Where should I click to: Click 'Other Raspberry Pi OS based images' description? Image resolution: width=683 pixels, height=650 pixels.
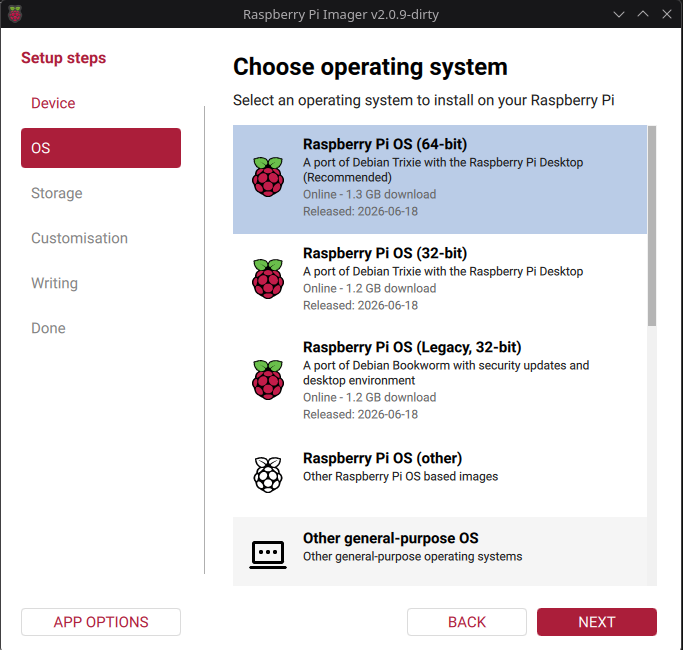click(400, 477)
